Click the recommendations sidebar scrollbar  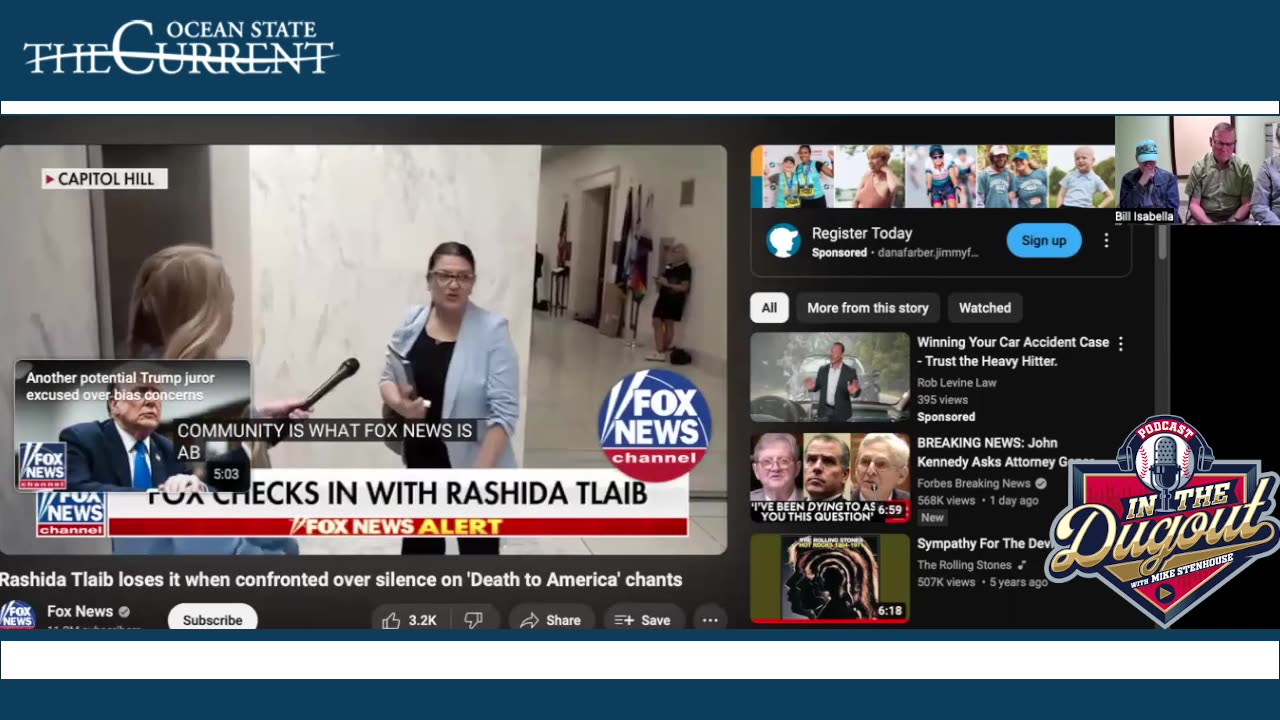[1161, 242]
